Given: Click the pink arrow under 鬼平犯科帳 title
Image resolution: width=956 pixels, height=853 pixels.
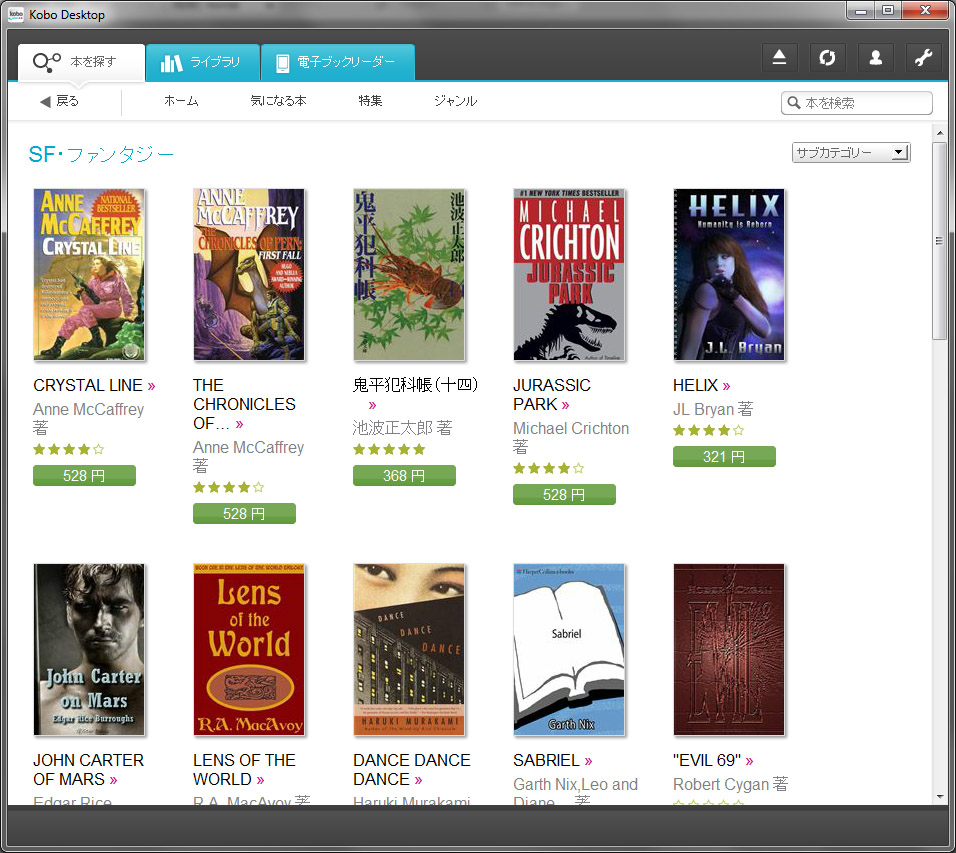Looking at the screenshot, I should tap(373, 405).
